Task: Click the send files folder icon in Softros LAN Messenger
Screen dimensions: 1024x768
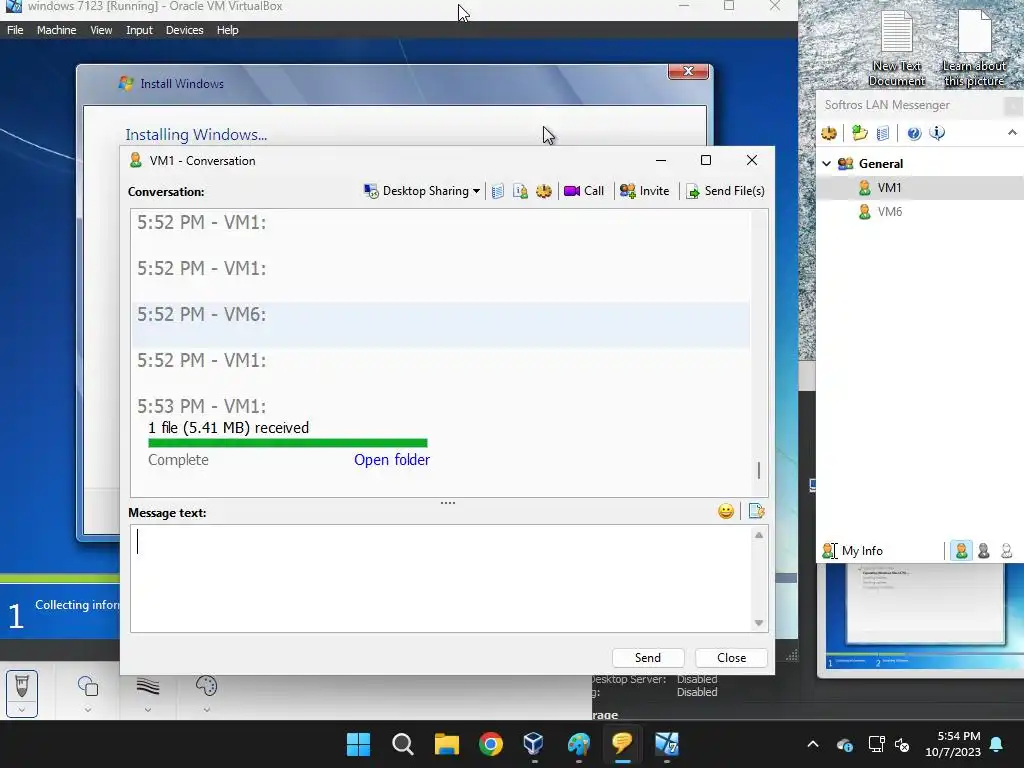Action: (859, 133)
